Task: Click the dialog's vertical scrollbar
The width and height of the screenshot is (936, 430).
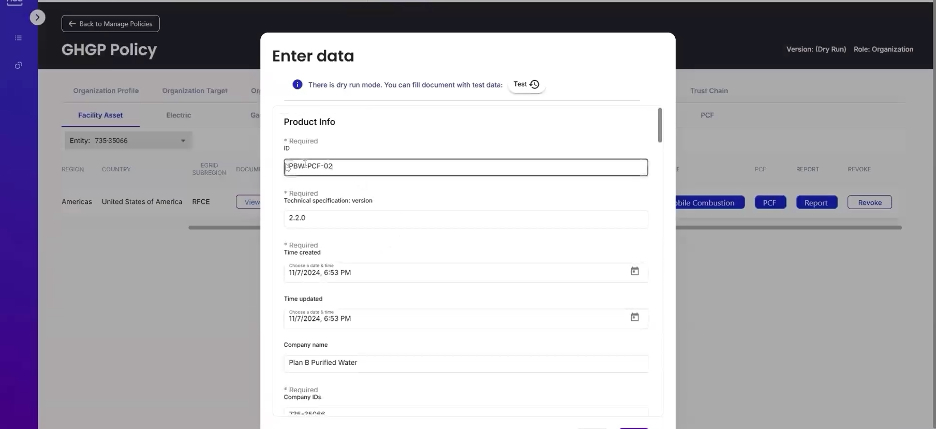Action: pos(659,125)
